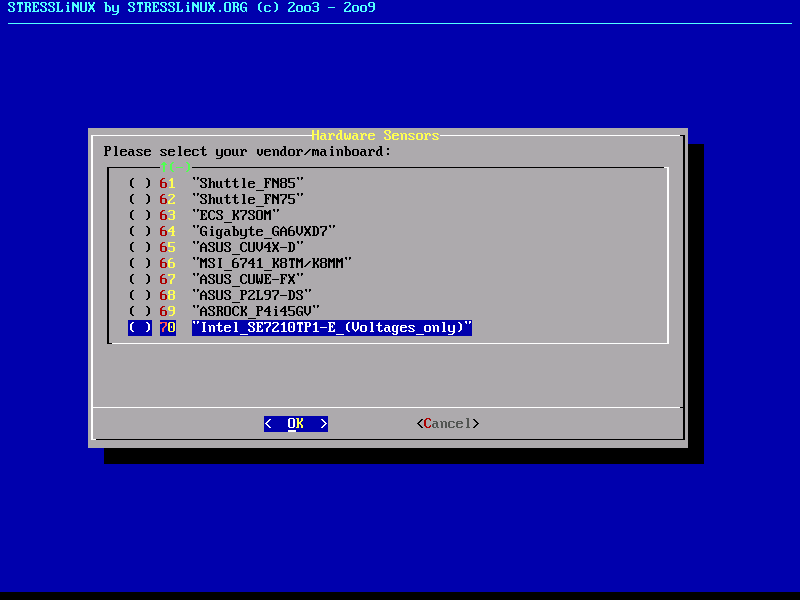Click list number 67
800x600 pixels.
click(x=168, y=279)
